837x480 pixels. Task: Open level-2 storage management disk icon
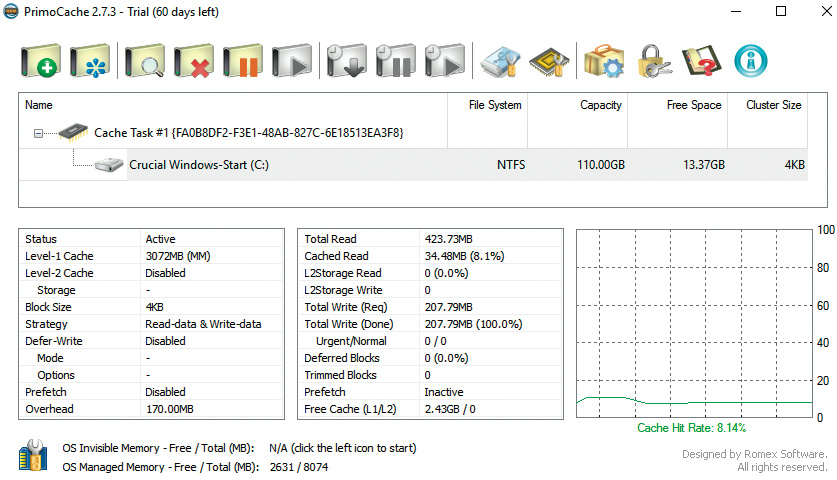tap(500, 61)
